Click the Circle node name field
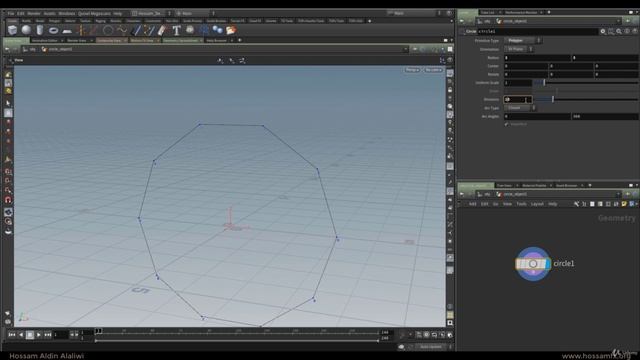640x360 pixels. pyautogui.click(x=538, y=31)
